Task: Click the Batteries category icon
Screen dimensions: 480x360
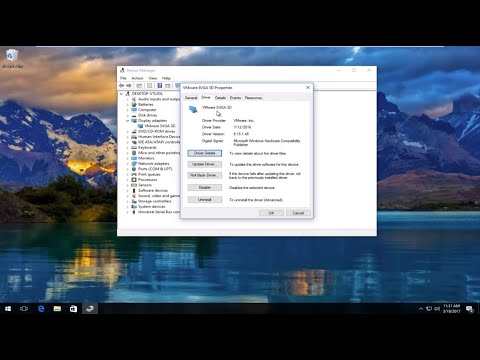Action: [134, 104]
